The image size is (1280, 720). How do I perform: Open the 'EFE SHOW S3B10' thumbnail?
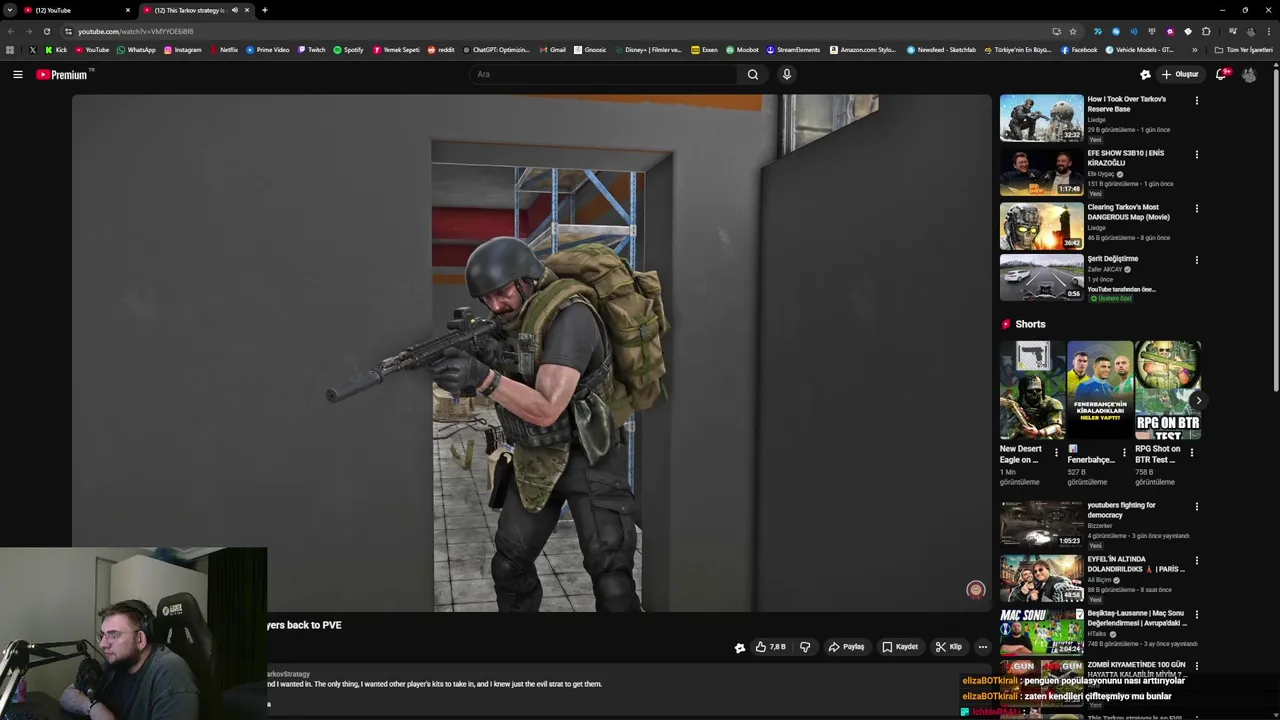pyautogui.click(x=1041, y=172)
